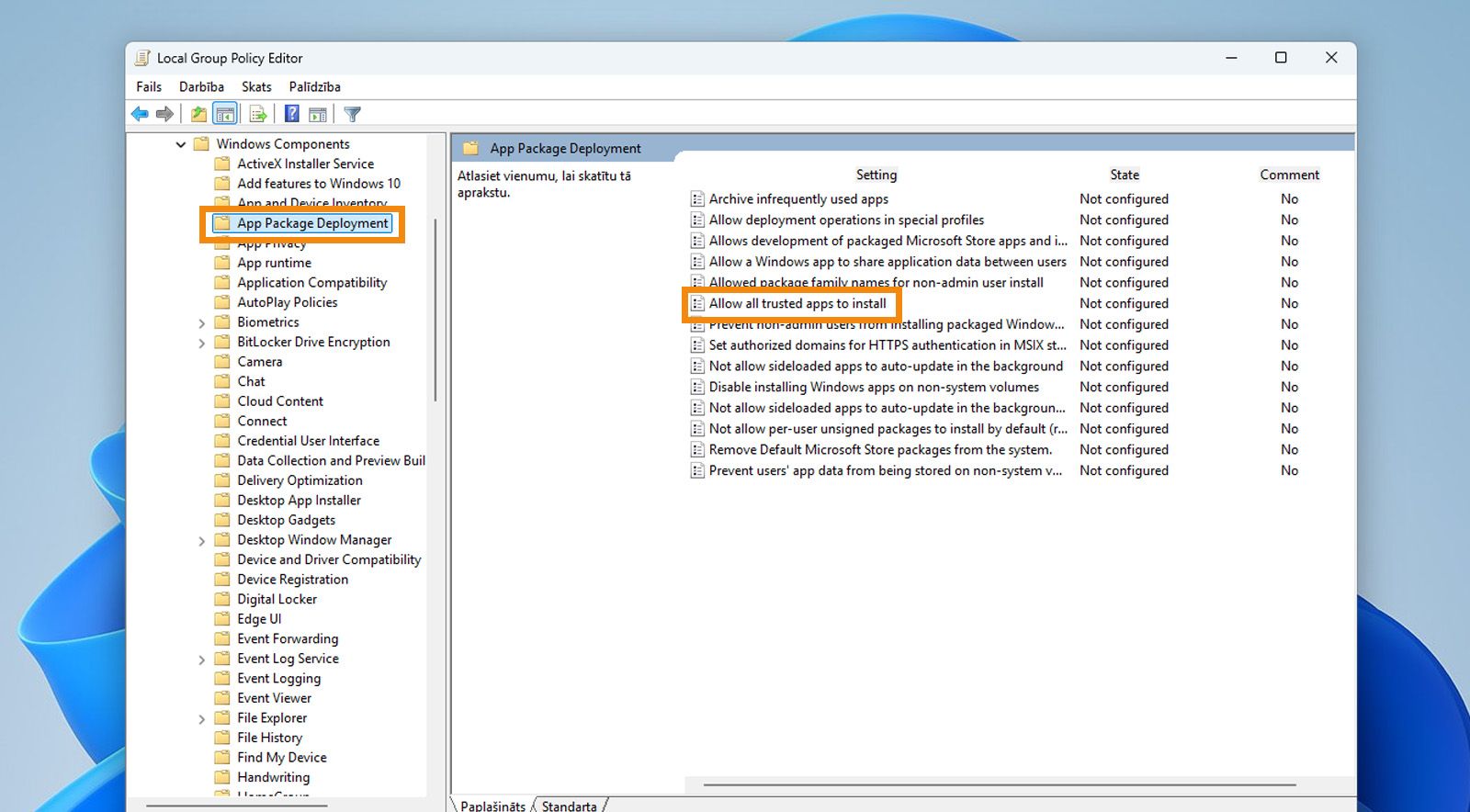This screenshot has width=1470, height=812.
Task: Go back using the blue Back arrow
Action: (x=140, y=114)
